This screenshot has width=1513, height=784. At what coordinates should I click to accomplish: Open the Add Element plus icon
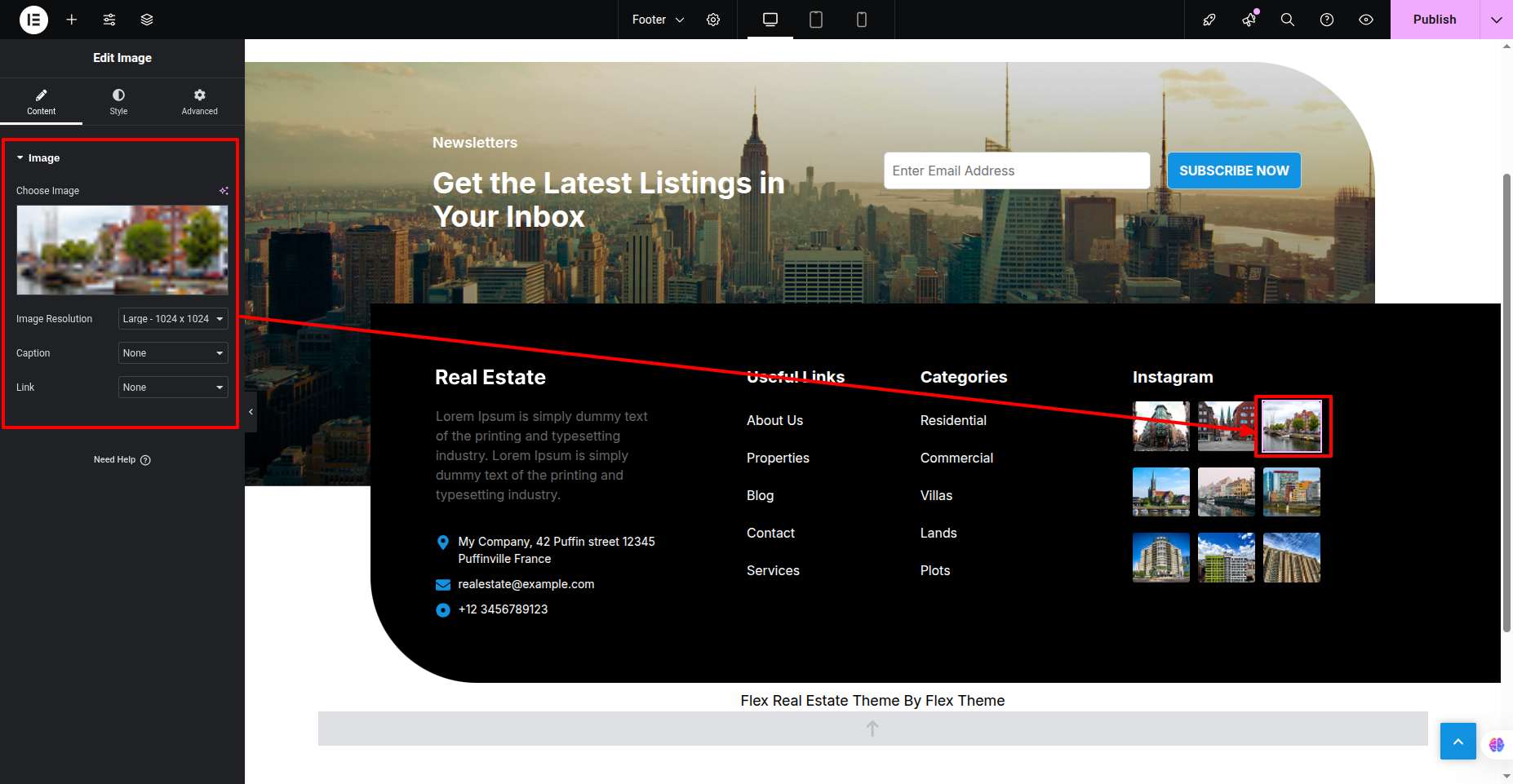tap(72, 20)
